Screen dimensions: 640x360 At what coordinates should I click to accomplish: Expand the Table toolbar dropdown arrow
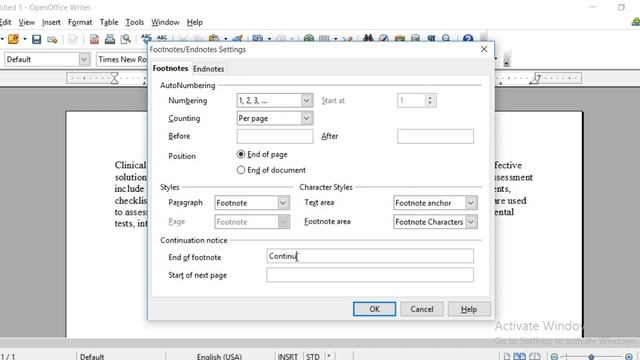(335, 39)
